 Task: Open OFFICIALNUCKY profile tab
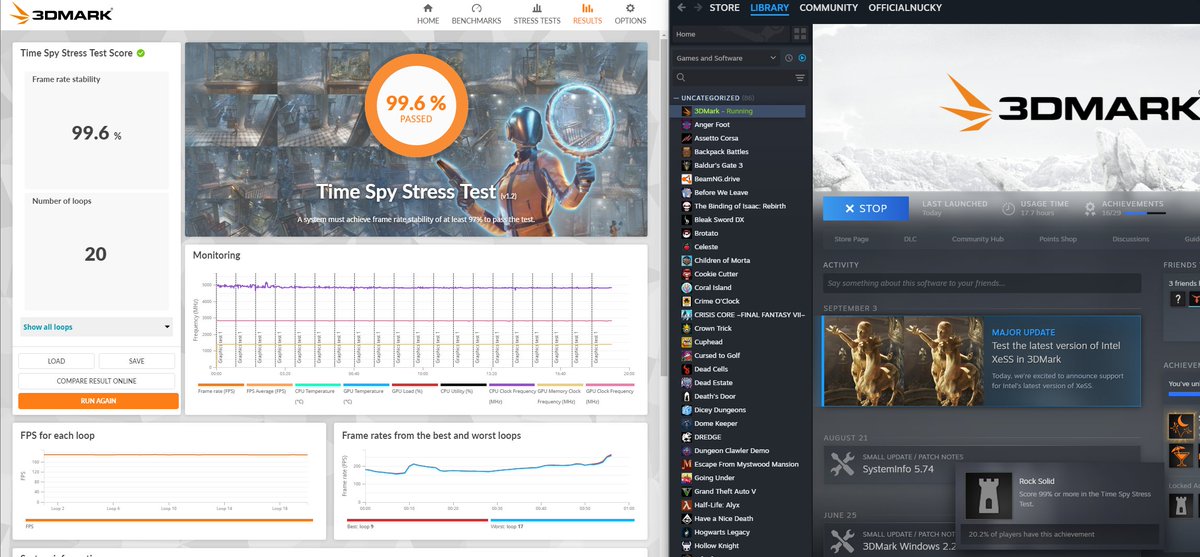[x=907, y=8]
